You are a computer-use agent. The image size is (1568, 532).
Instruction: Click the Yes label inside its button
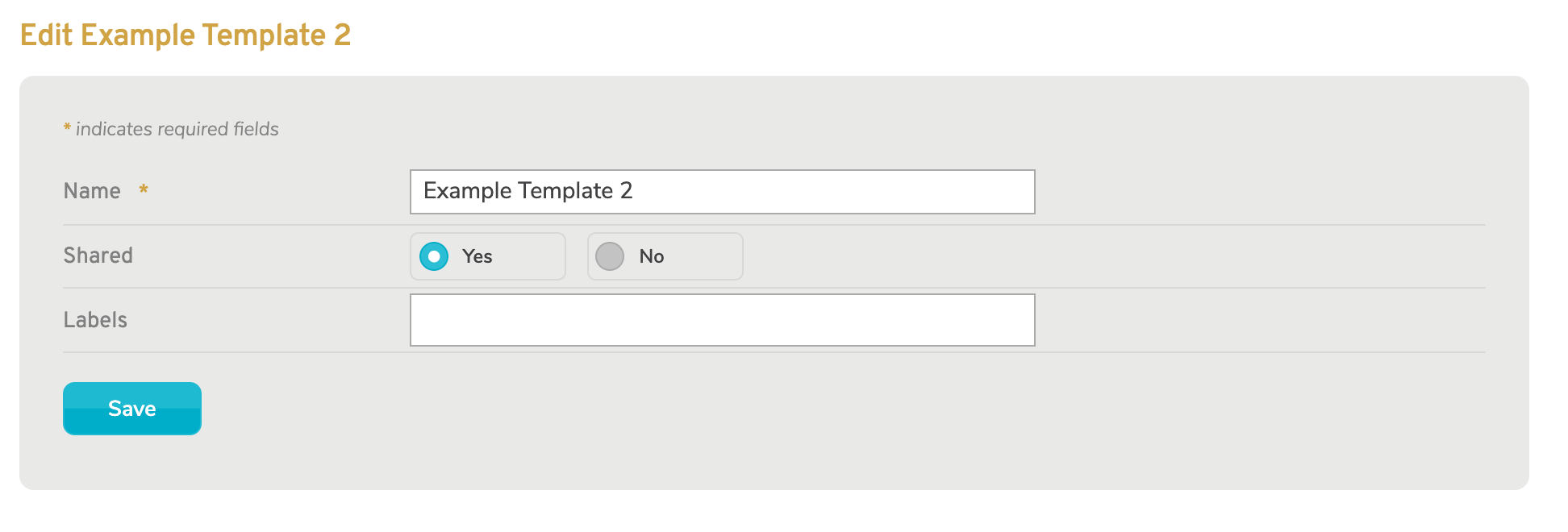pyautogui.click(x=477, y=256)
